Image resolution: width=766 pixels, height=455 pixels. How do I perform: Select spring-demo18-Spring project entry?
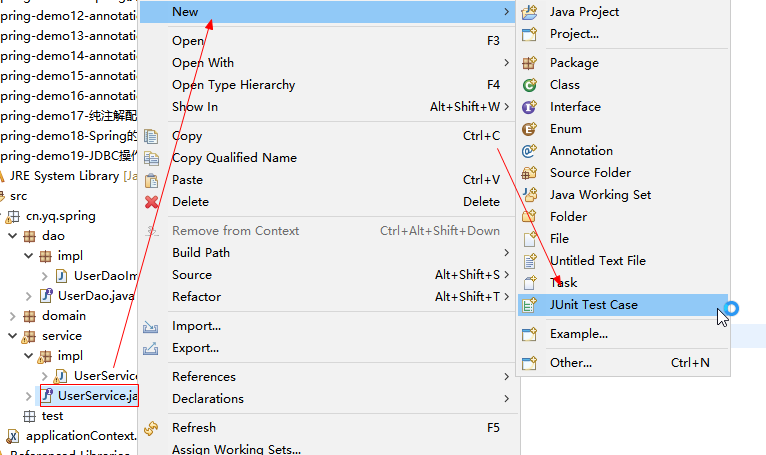(x=68, y=136)
